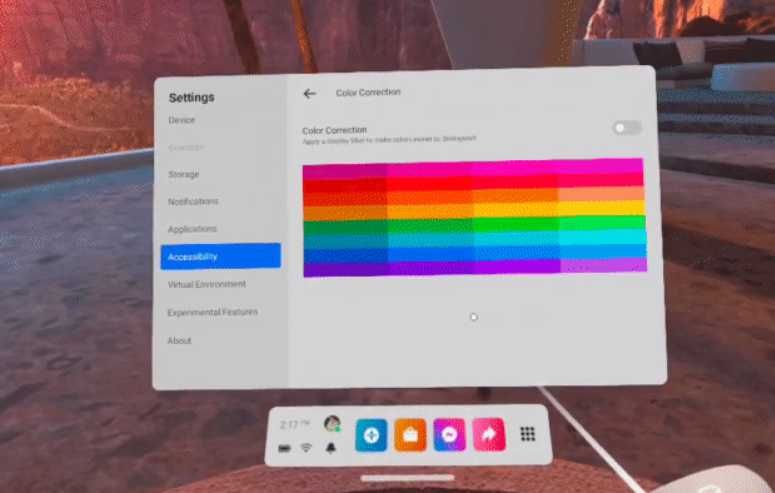
Task: Go to Notifications settings
Action: pos(193,201)
